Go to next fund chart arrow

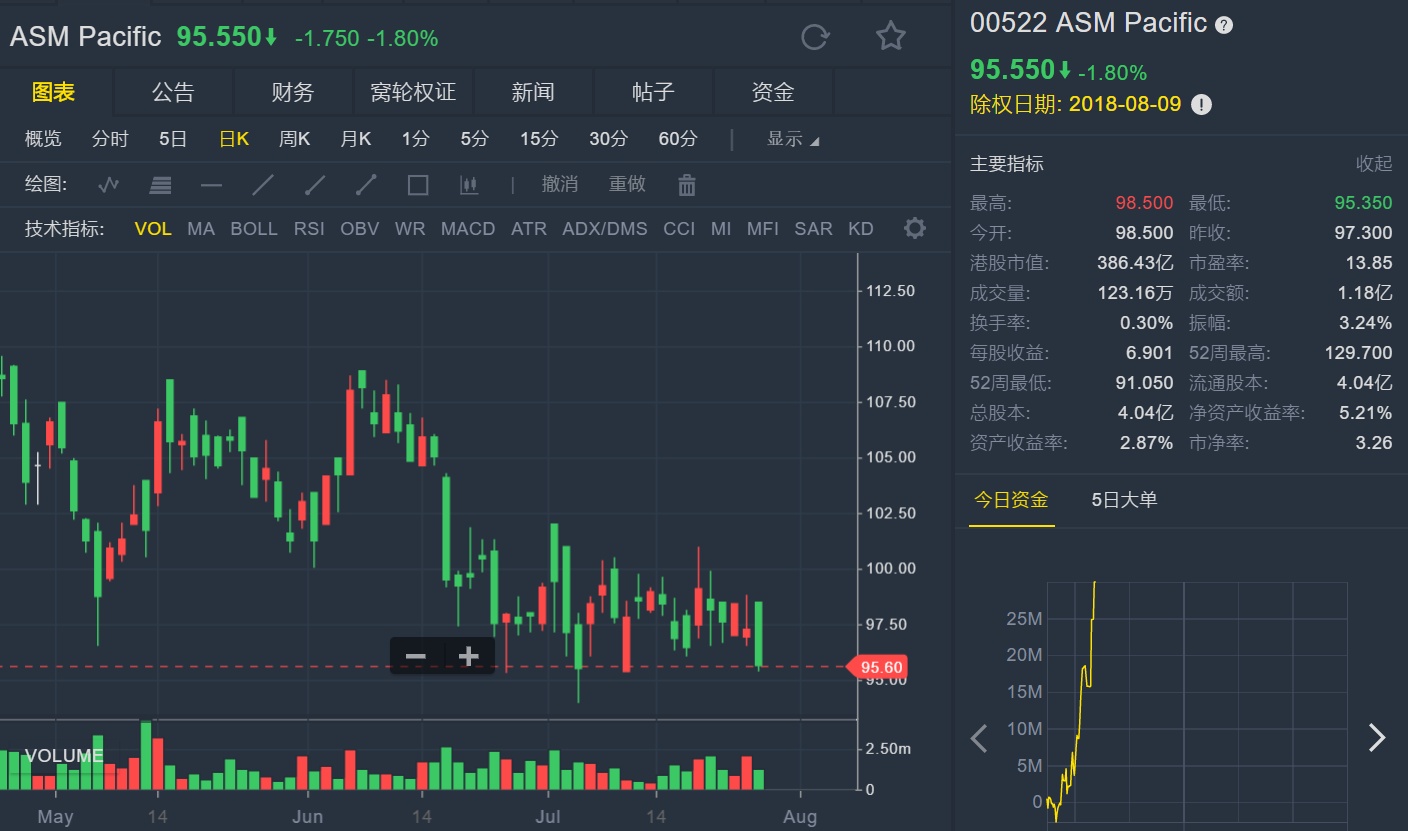click(x=1377, y=738)
